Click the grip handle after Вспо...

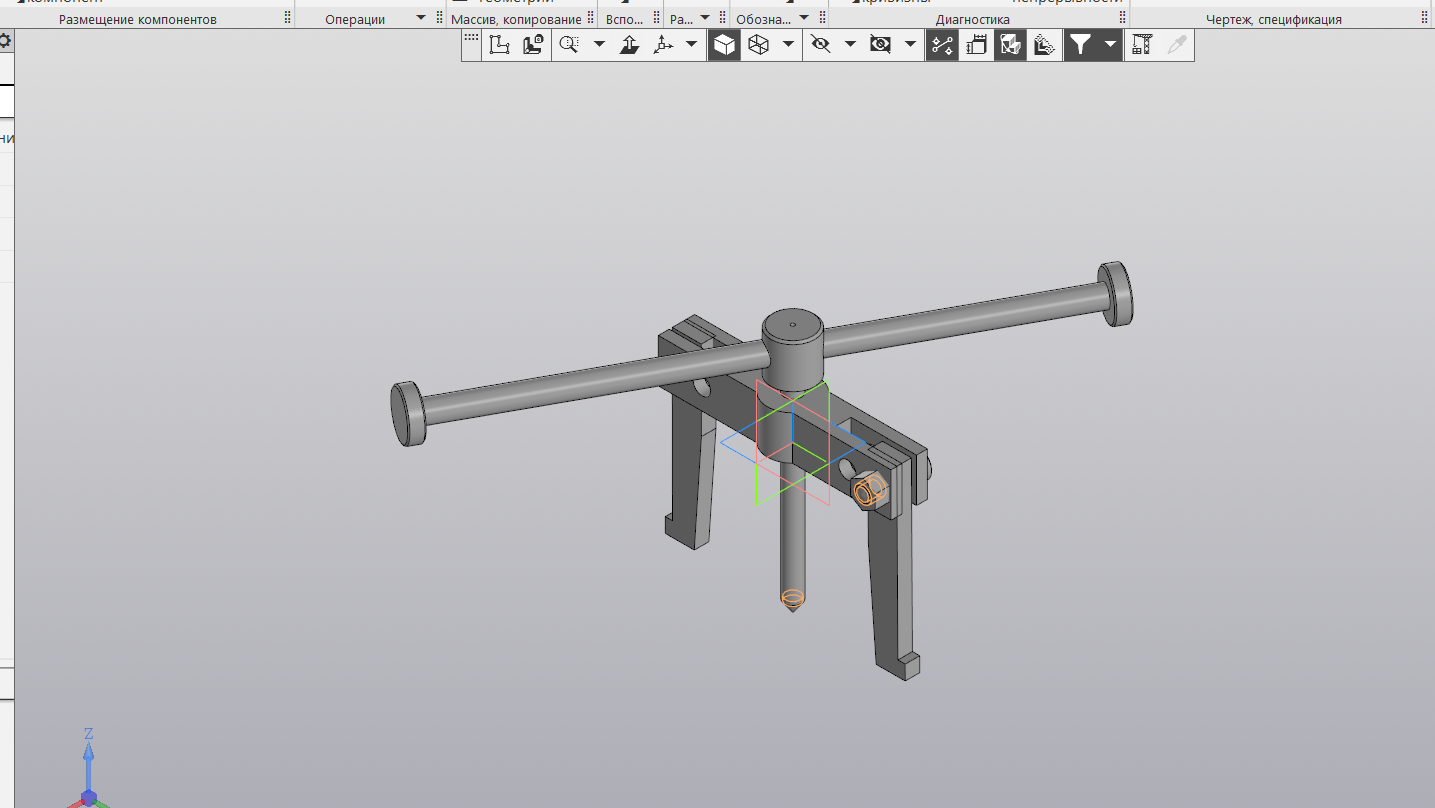click(656, 18)
